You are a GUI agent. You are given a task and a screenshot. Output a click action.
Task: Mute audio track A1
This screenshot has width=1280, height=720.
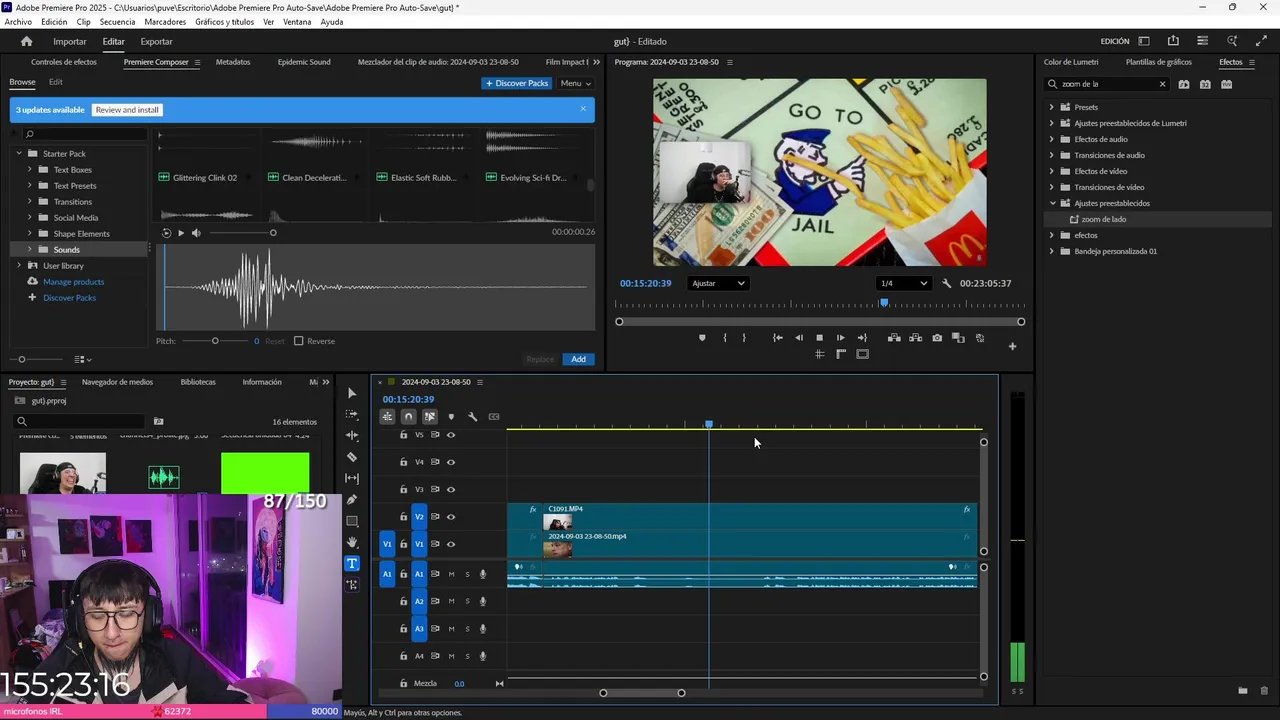(x=451, y=574)
